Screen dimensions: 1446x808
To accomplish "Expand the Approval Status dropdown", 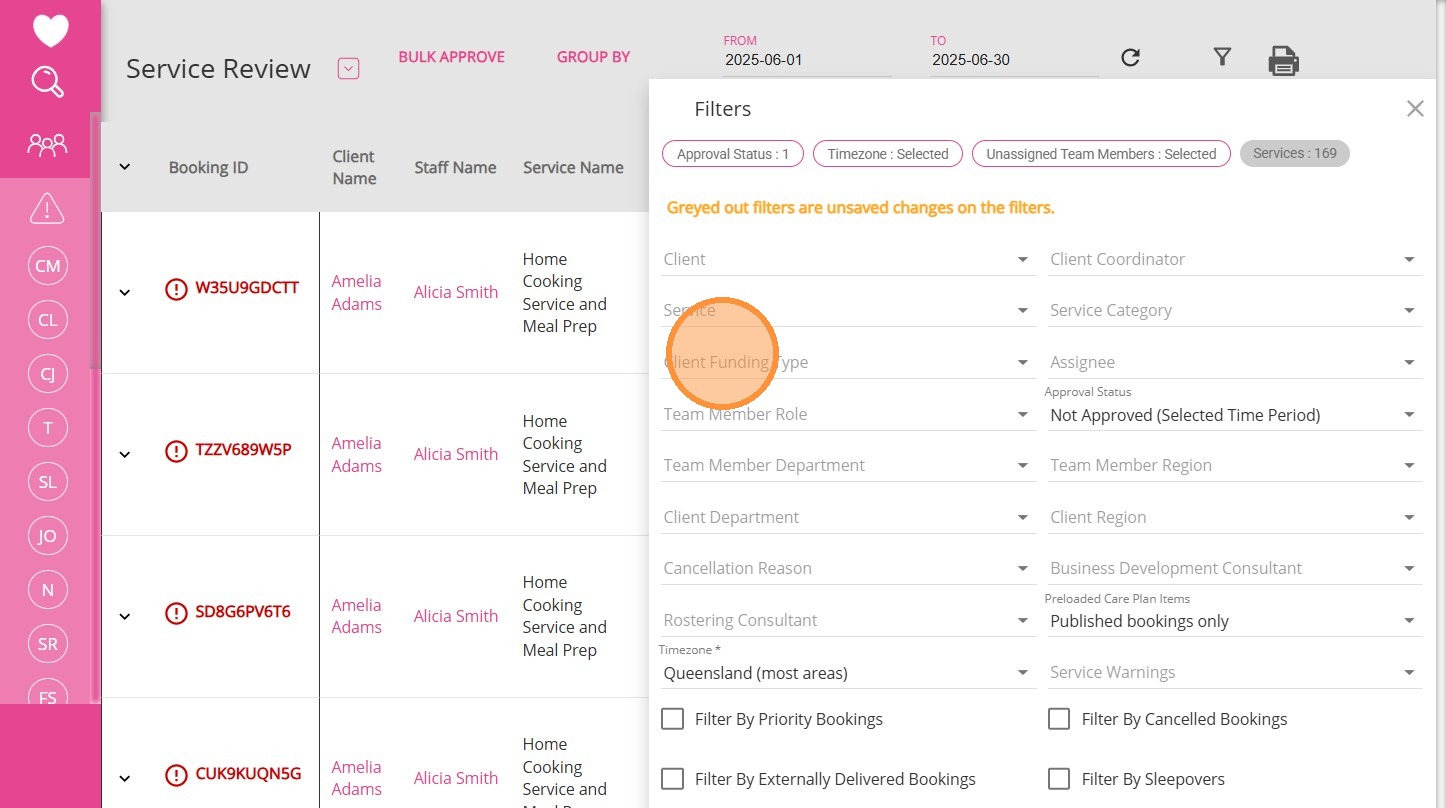I will [x=1234, y=415].
